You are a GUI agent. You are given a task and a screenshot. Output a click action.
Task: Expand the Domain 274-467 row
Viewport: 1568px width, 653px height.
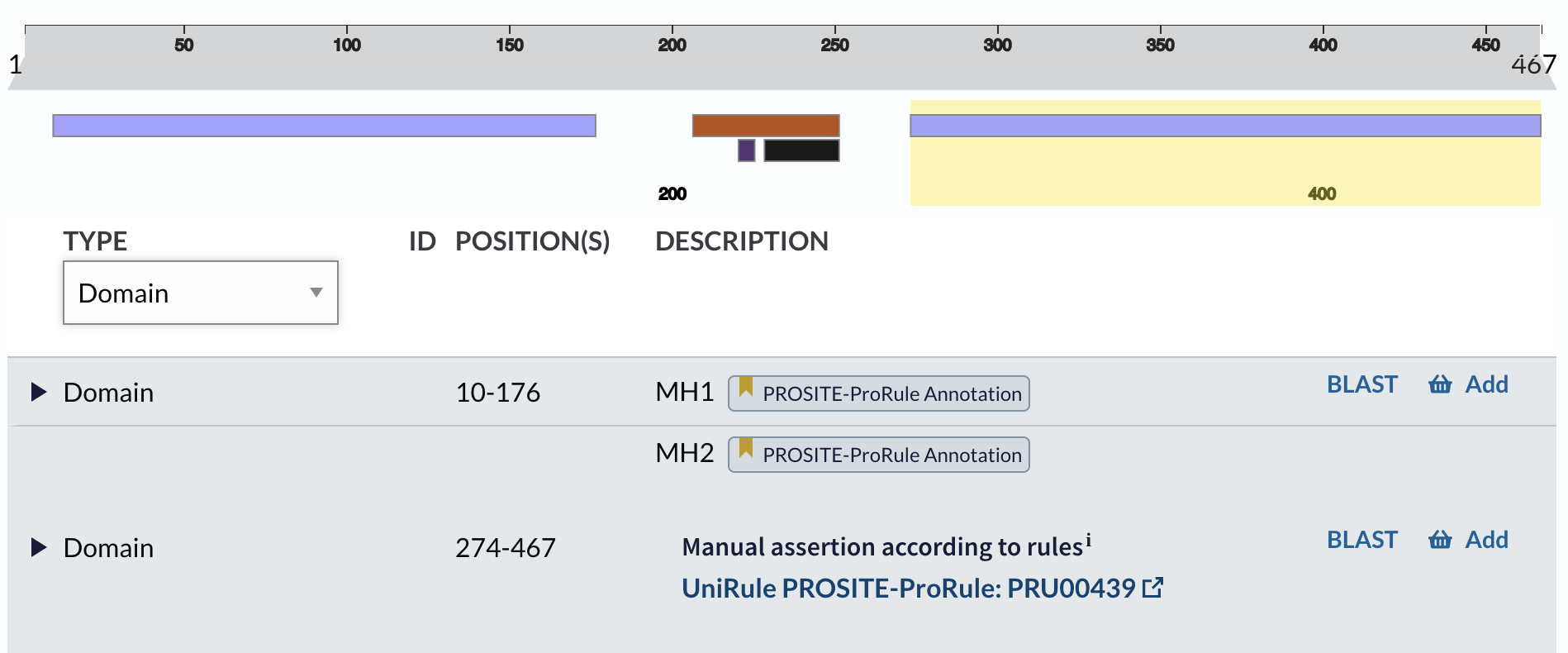tap(38, 547)
